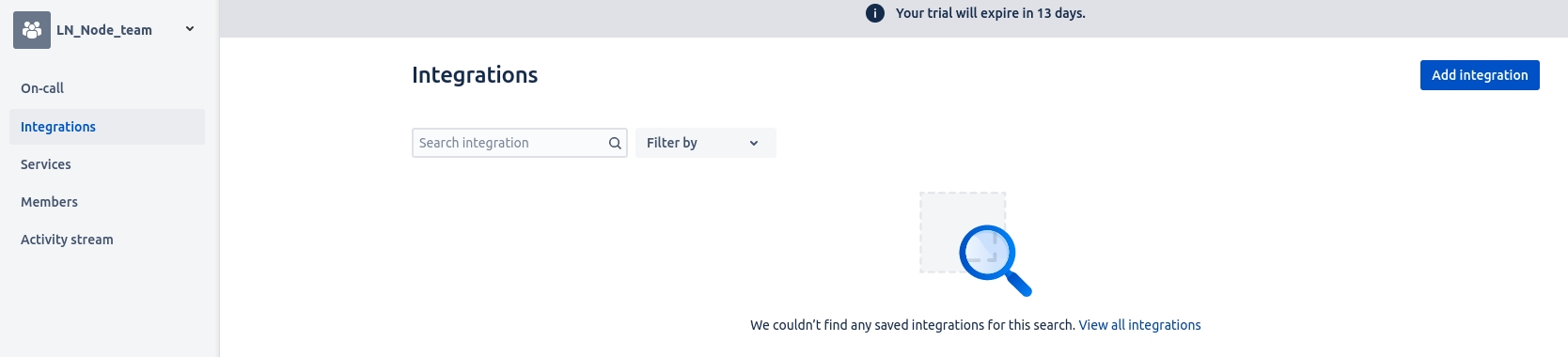Click the Filter by chevron arrow
This screenshot has width=1568, height=357.
754,143
